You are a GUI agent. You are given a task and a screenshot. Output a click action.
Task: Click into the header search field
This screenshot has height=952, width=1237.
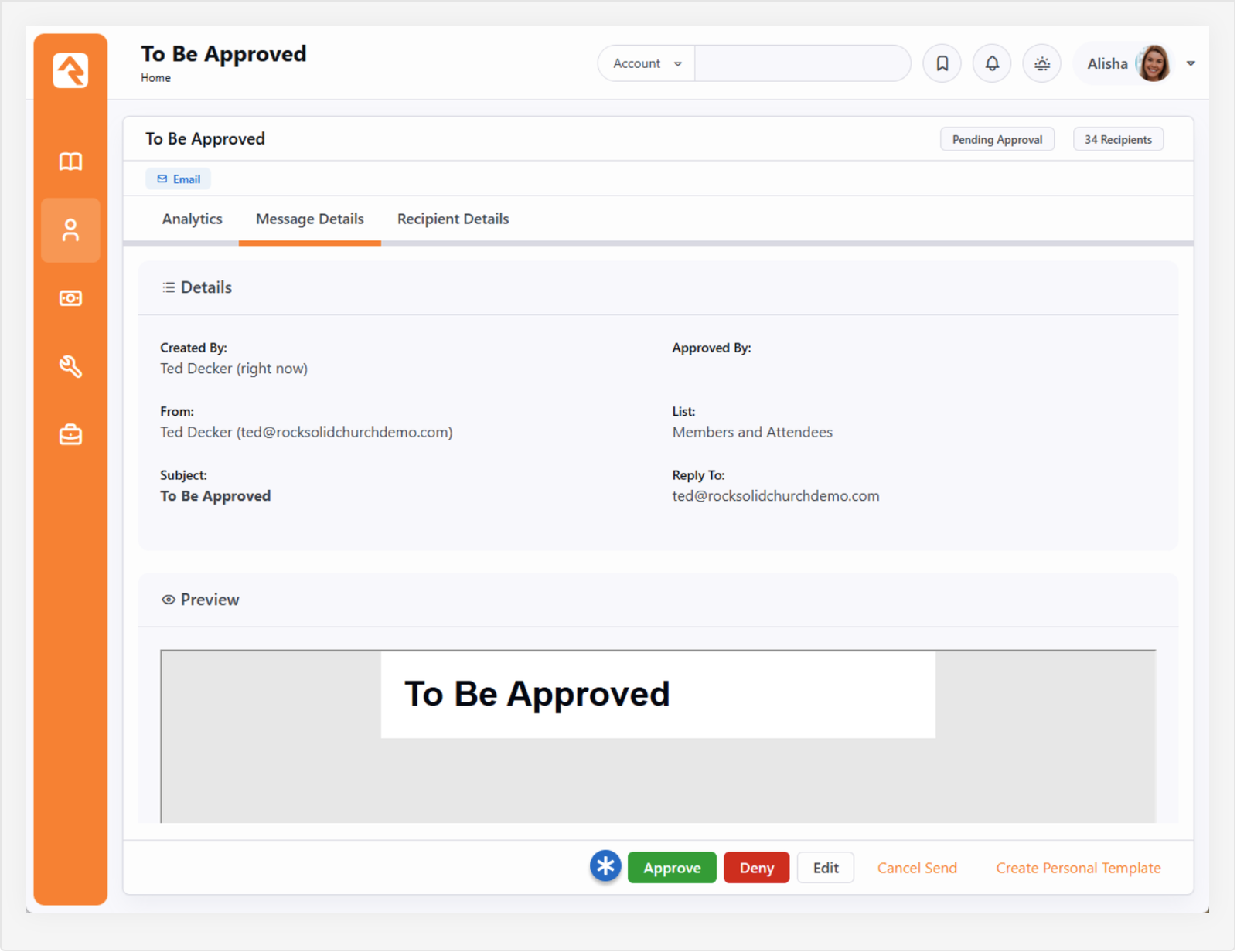pyautogui.click(x=802, y=63)
